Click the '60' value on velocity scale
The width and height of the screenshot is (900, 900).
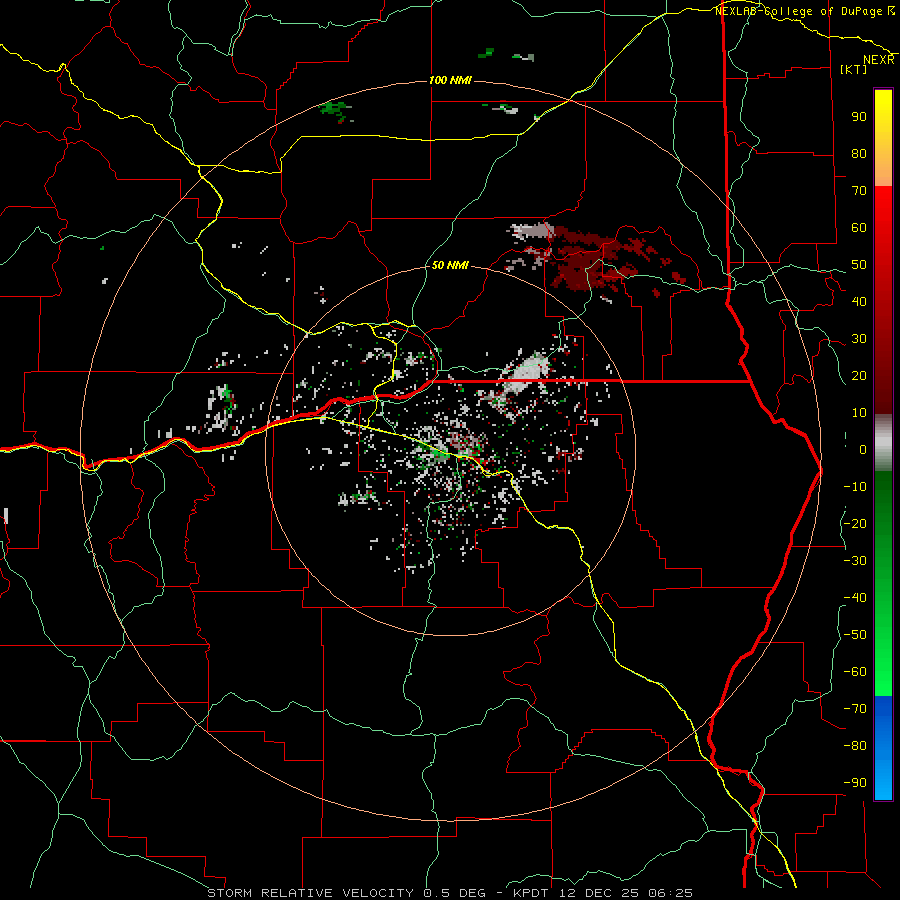coord(859,227)
